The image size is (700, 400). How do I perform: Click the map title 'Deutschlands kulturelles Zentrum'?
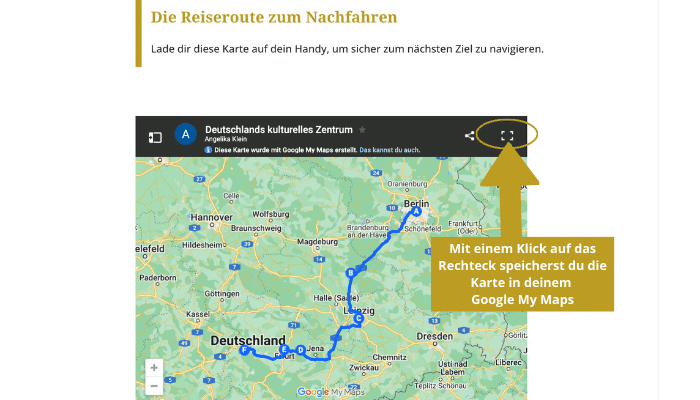tap(279, 130)
